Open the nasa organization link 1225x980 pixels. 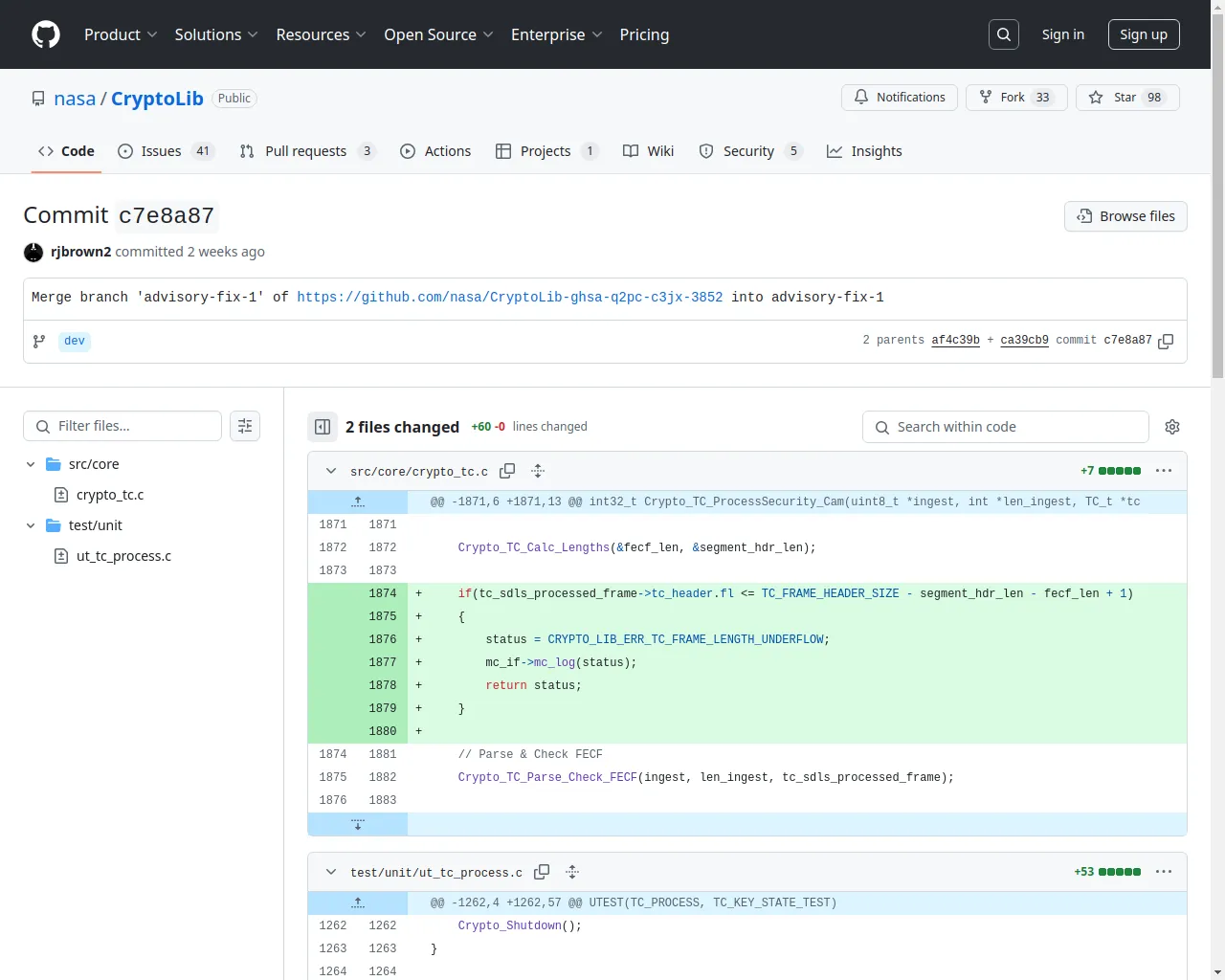click(x=75, y=99)
